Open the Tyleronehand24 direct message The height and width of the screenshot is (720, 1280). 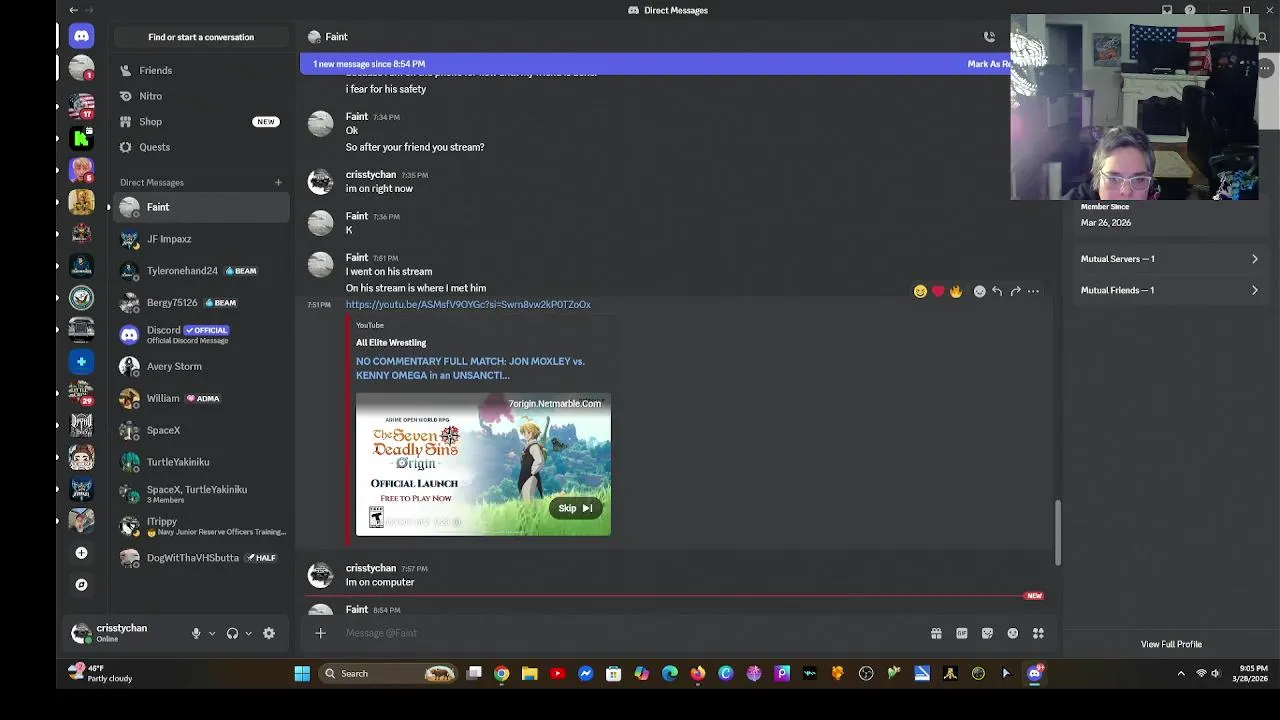(201, 271)
